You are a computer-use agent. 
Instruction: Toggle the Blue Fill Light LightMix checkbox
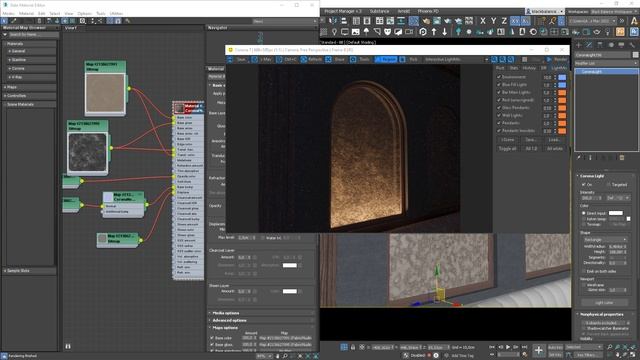[499, 84]
